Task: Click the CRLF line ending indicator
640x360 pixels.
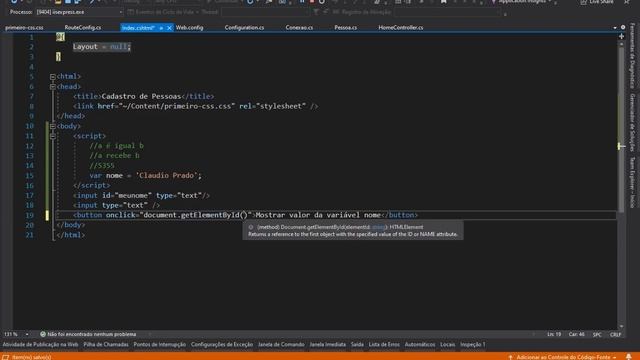Action: (x=616, y=334)
